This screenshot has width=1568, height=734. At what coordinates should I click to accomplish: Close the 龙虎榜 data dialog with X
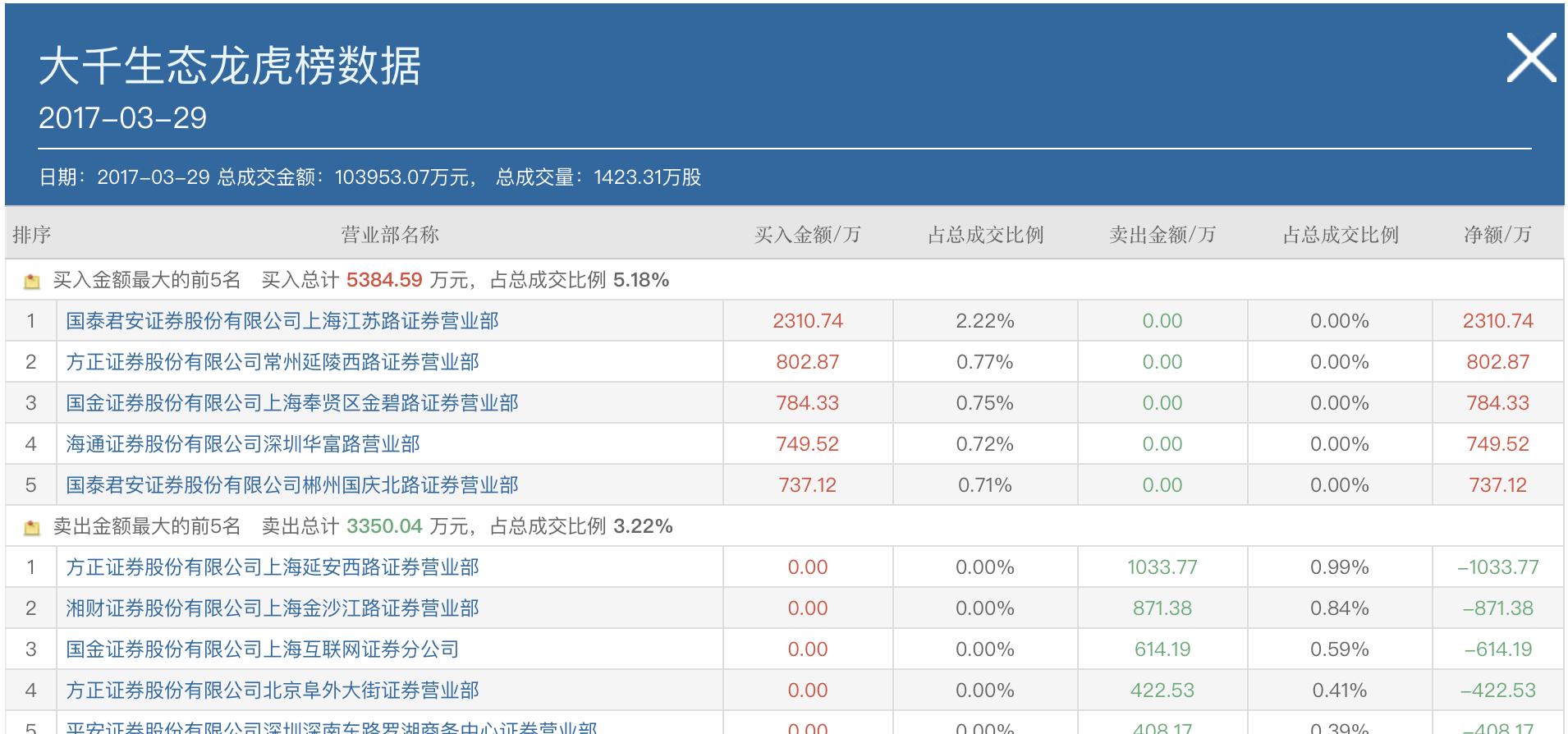click(x=1531, y=58)
